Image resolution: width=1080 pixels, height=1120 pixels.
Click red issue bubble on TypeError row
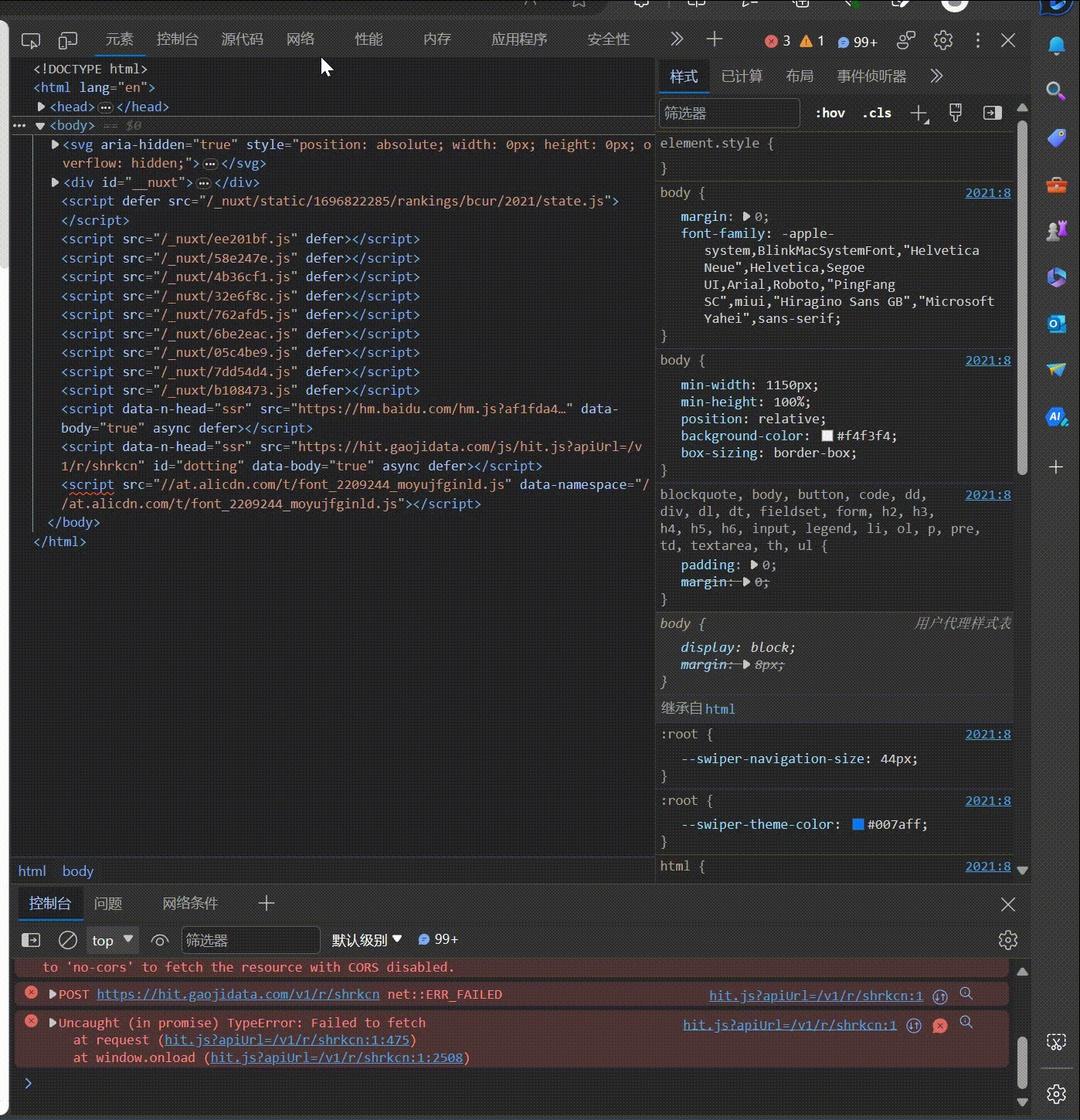click(940, 1026)
